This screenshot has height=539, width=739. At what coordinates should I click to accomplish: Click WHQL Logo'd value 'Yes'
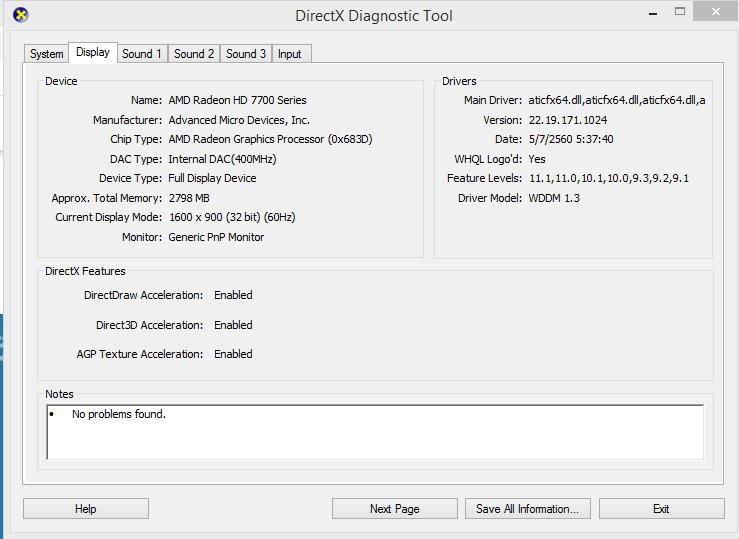click(537, 159)
